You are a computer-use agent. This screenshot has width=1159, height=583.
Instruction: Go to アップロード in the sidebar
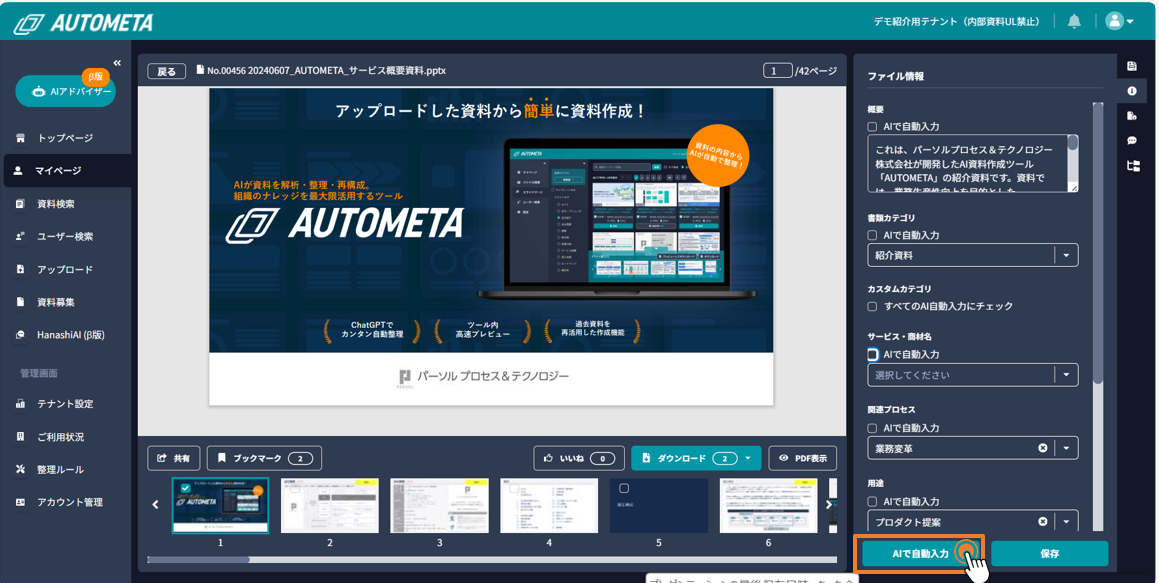point(66,270)
